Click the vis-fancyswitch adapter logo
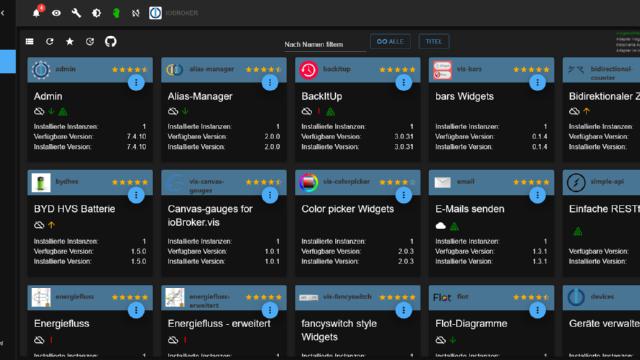640x360 pixels. click(x=309, y=298)
